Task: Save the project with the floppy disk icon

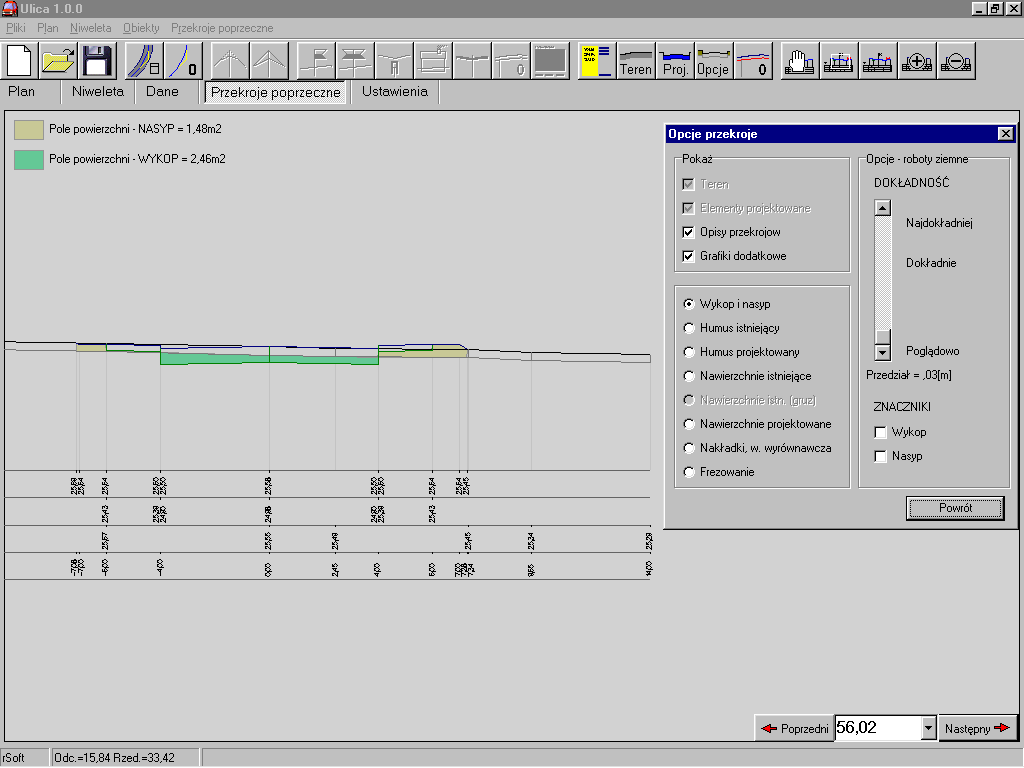Action: coord(97,61)
